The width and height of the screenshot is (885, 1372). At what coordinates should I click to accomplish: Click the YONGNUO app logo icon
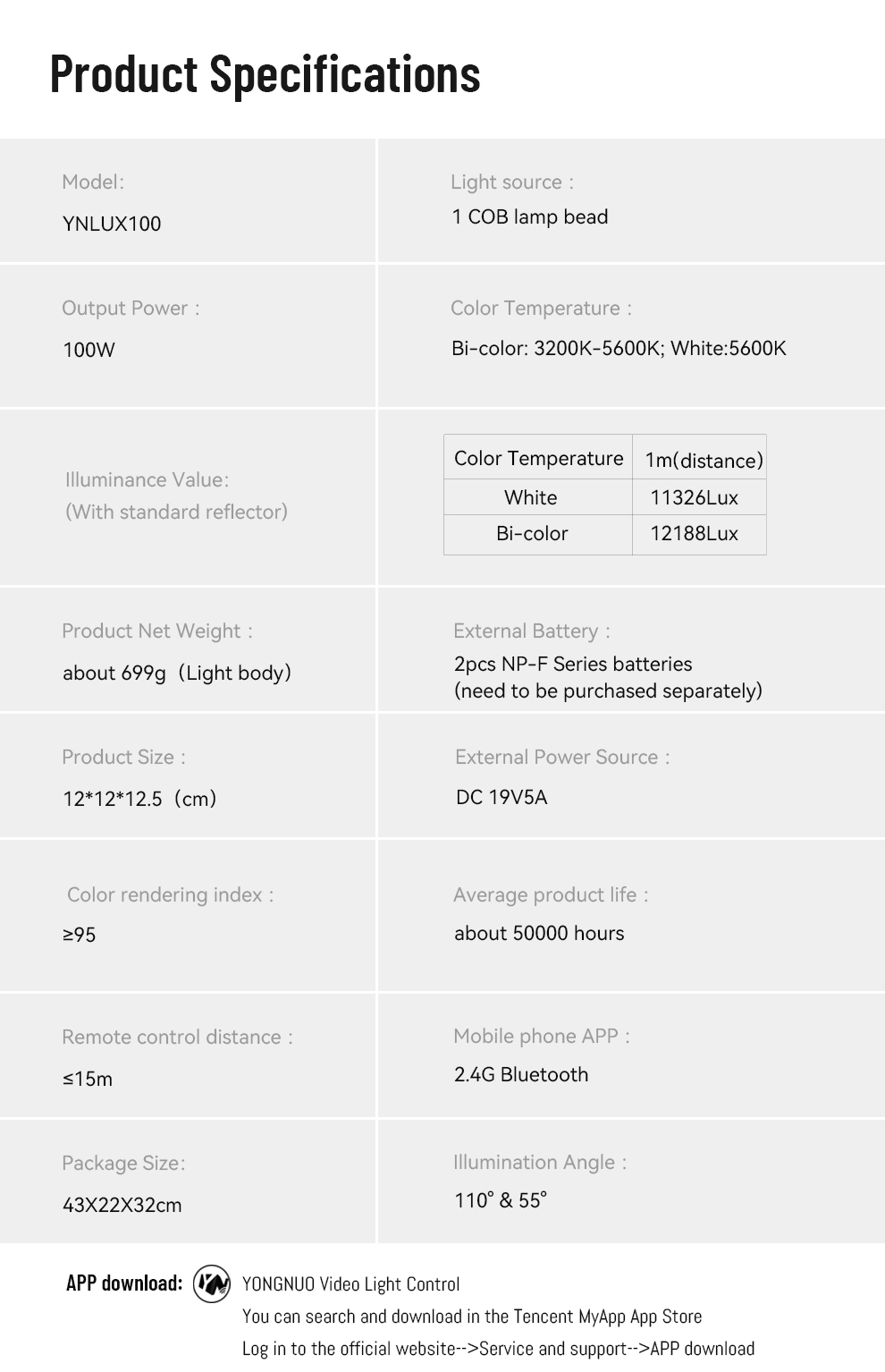pos(212,1283)
